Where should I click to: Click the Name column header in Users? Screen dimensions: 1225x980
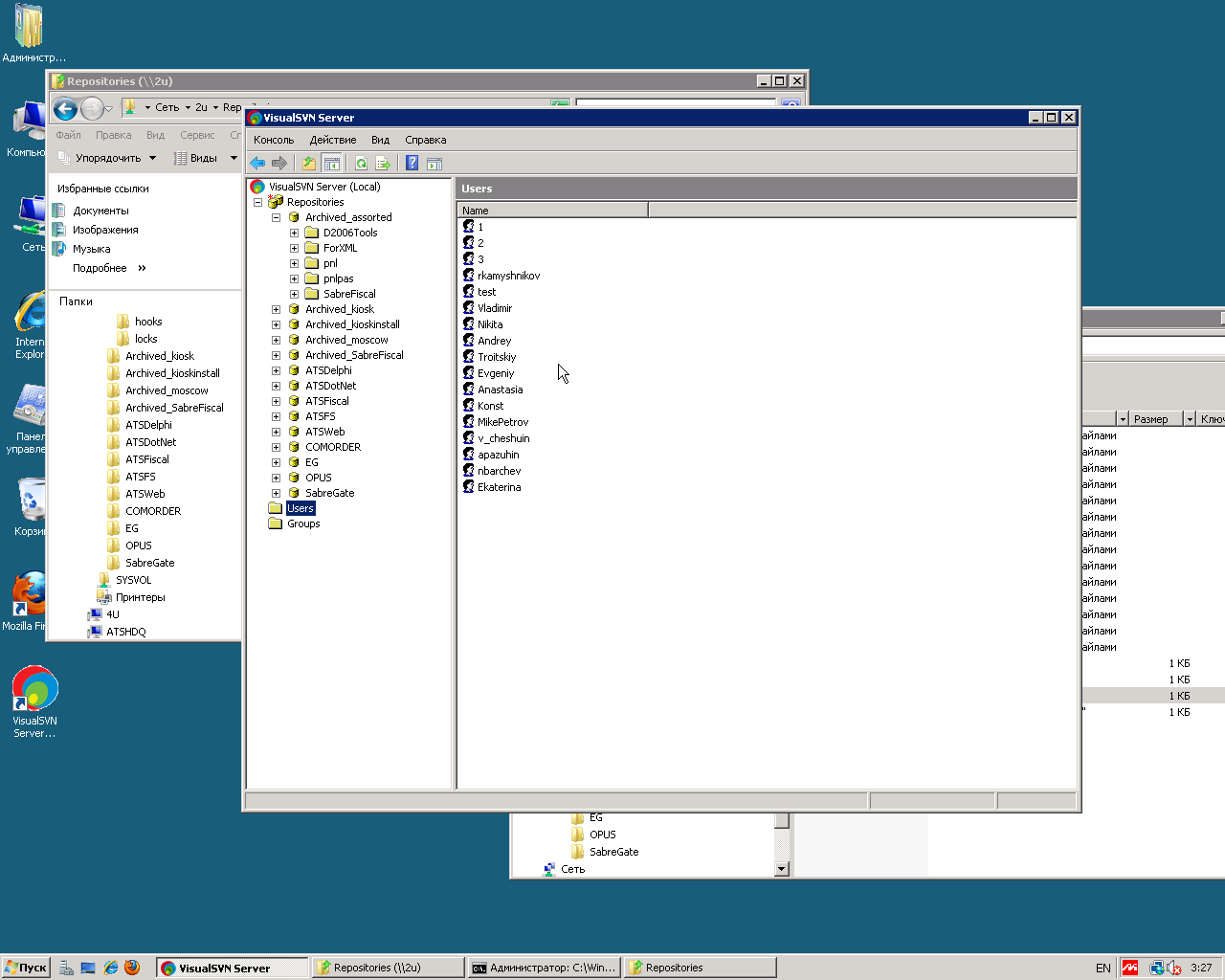click(x=553, y=210)
